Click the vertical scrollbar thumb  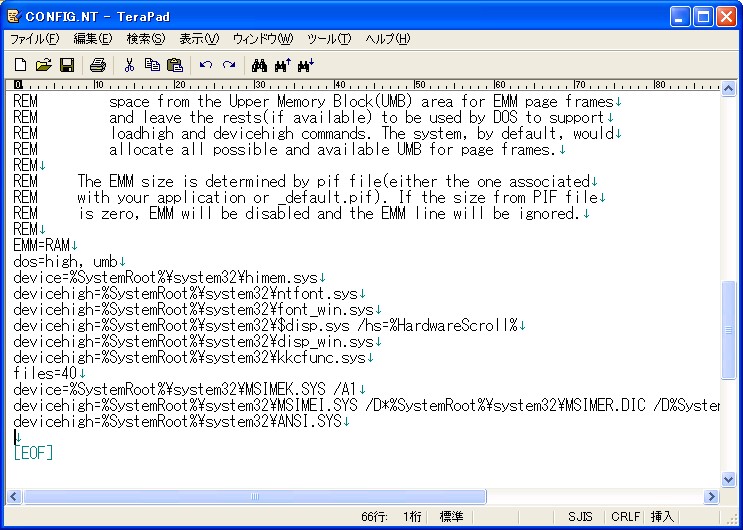tap(728, 330)
